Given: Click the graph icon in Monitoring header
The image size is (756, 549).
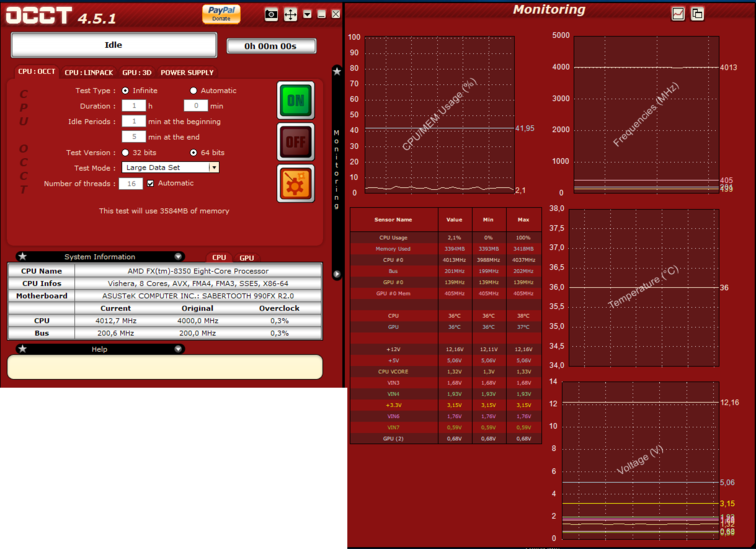Looking at the screenshot, I should point(679,13).
